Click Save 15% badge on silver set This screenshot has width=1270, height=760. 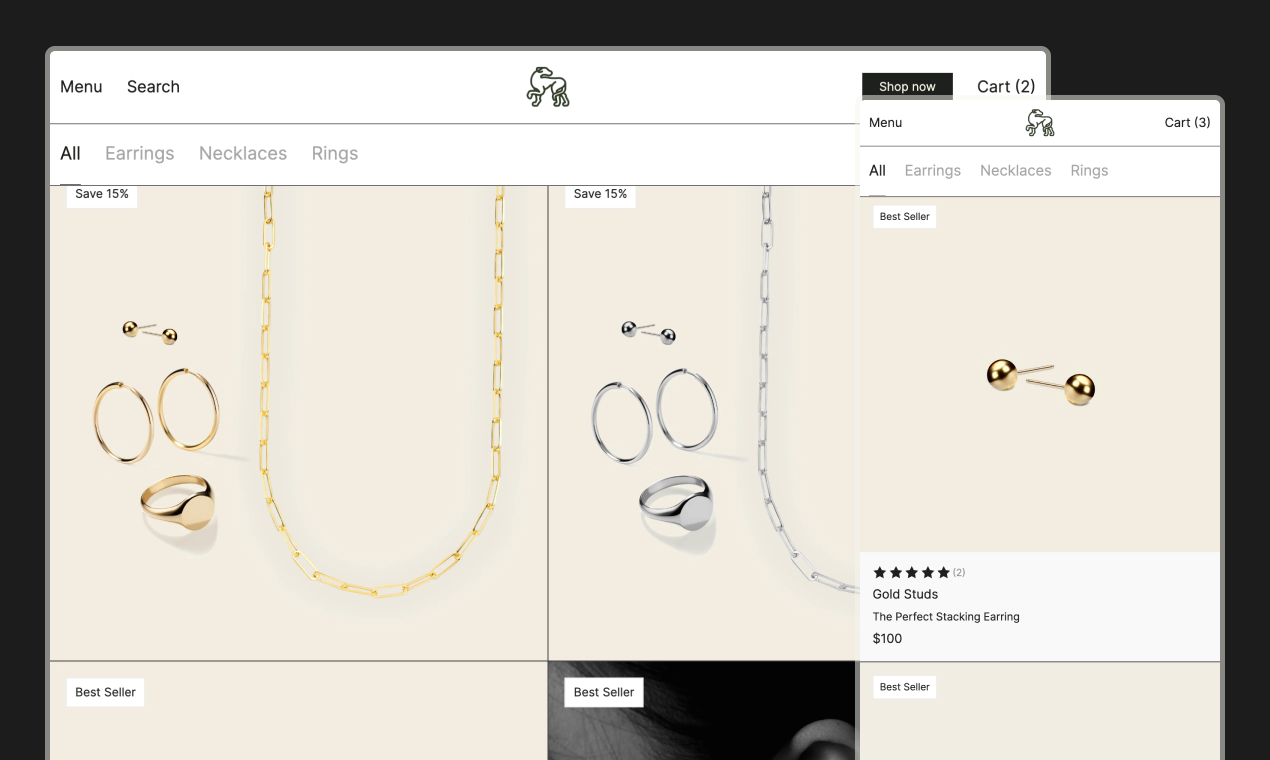(601, 194)
